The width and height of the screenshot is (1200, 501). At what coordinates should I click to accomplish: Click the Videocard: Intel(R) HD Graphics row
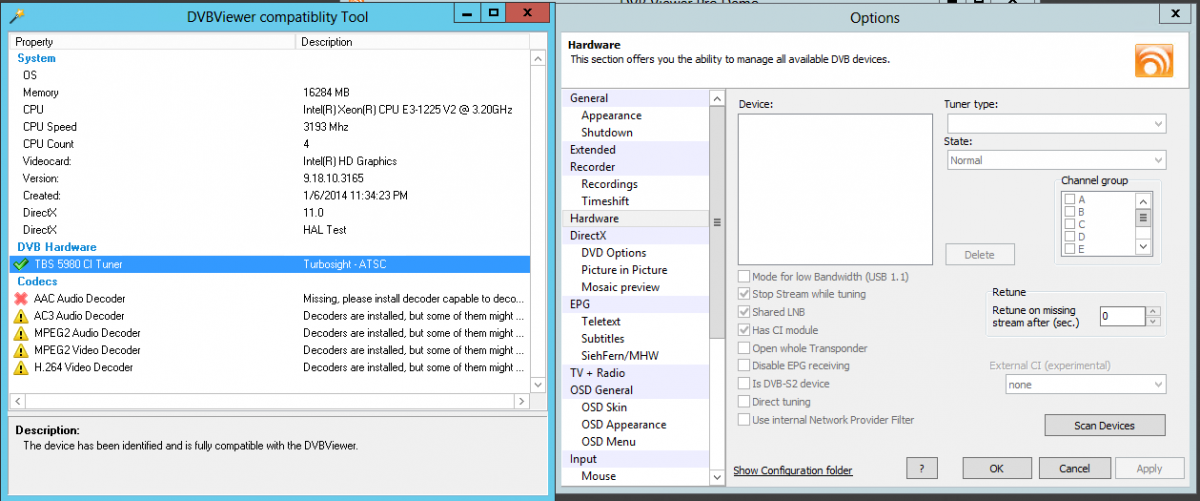click(270, 161)
